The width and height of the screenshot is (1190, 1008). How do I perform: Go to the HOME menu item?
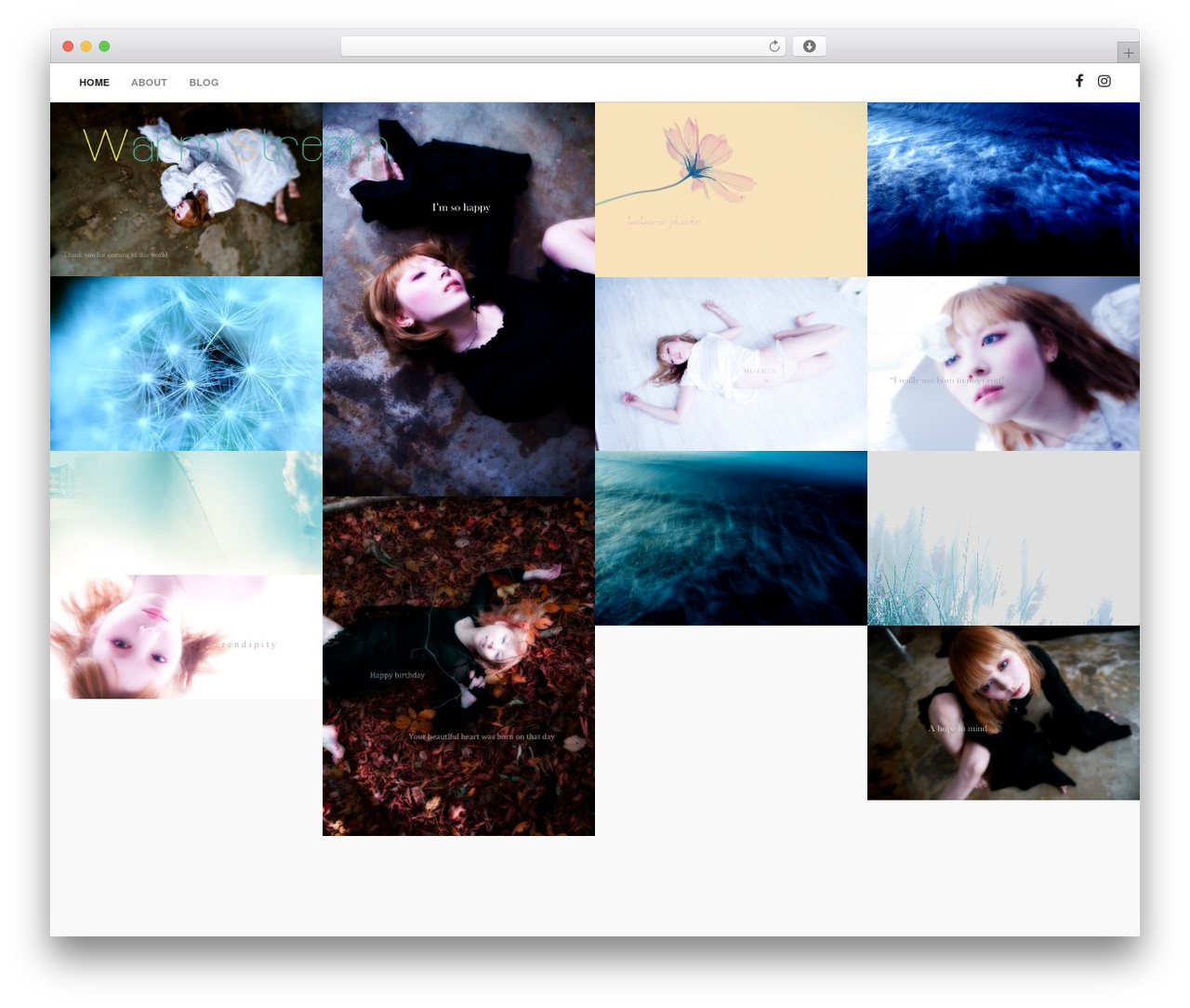pyautogui.click(x=94, y=83)
